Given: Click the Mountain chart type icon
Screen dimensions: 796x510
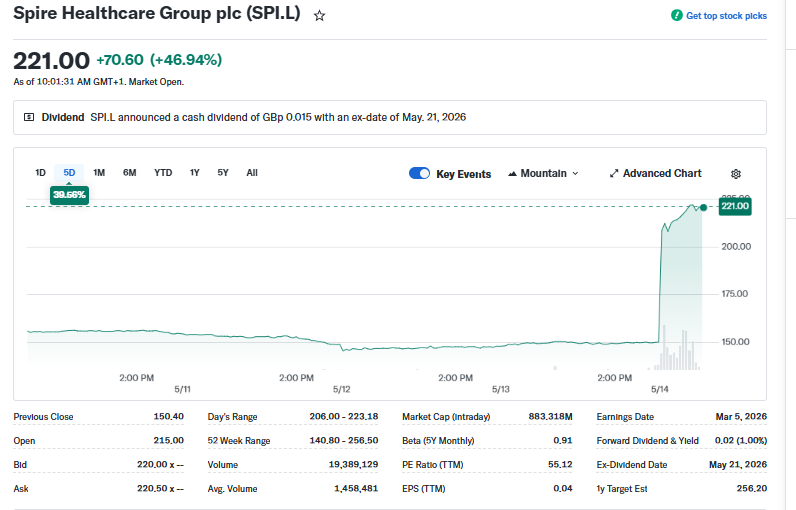Looking at the screenshot, I should point(512,174).
